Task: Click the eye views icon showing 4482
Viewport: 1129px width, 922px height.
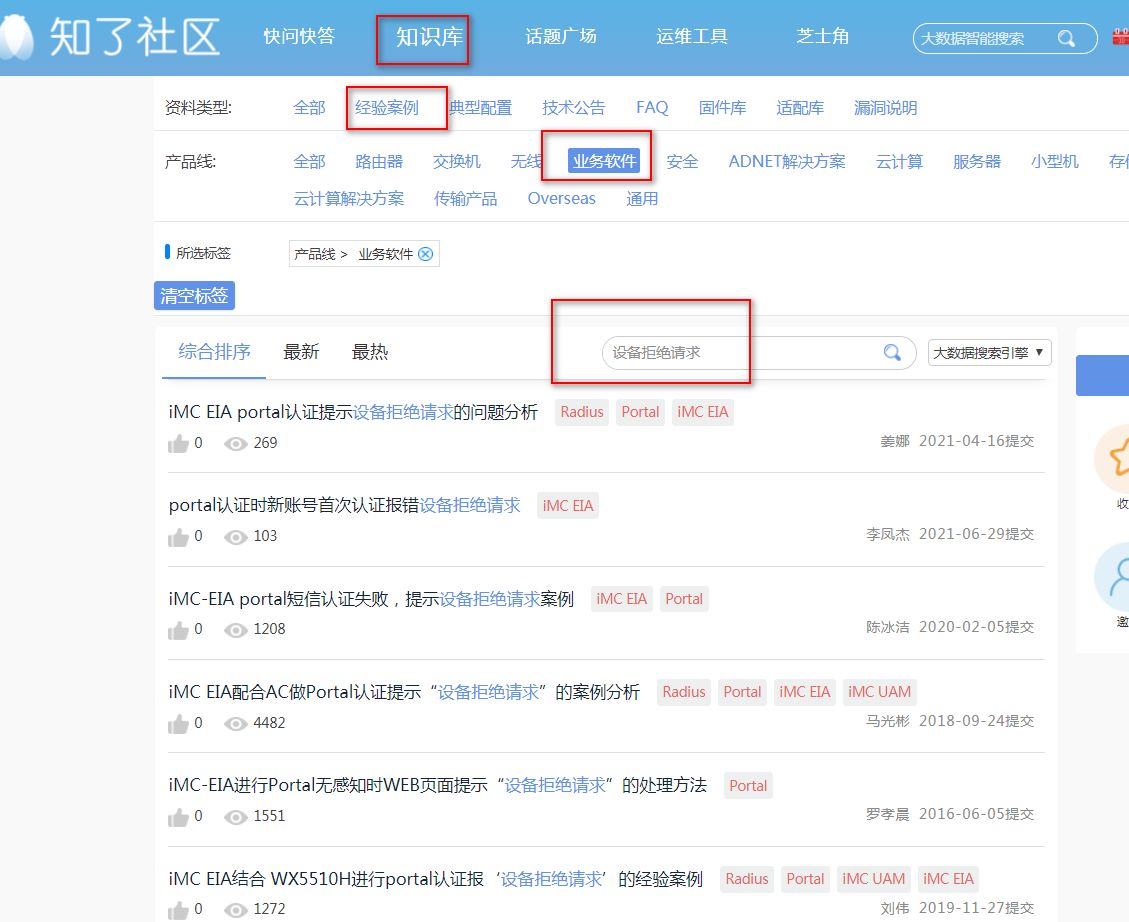Action: [x=235, y=723]
